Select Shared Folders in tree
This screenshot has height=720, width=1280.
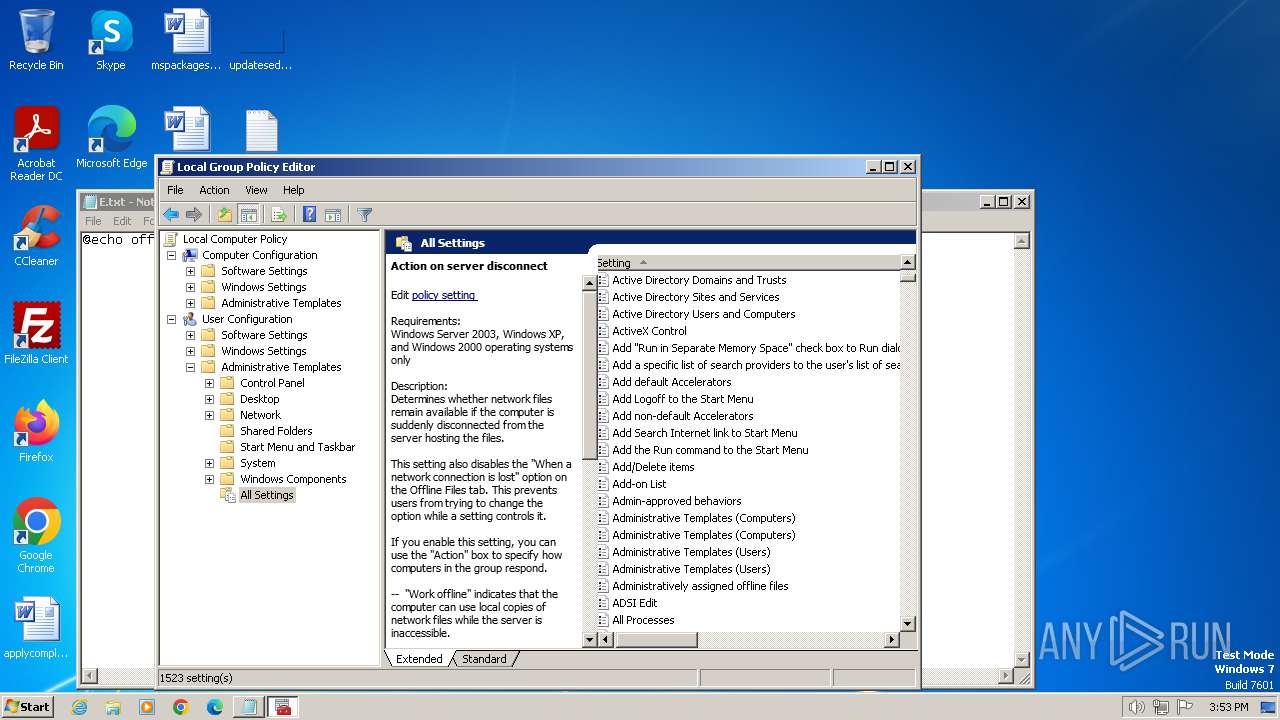click(276, 431)
